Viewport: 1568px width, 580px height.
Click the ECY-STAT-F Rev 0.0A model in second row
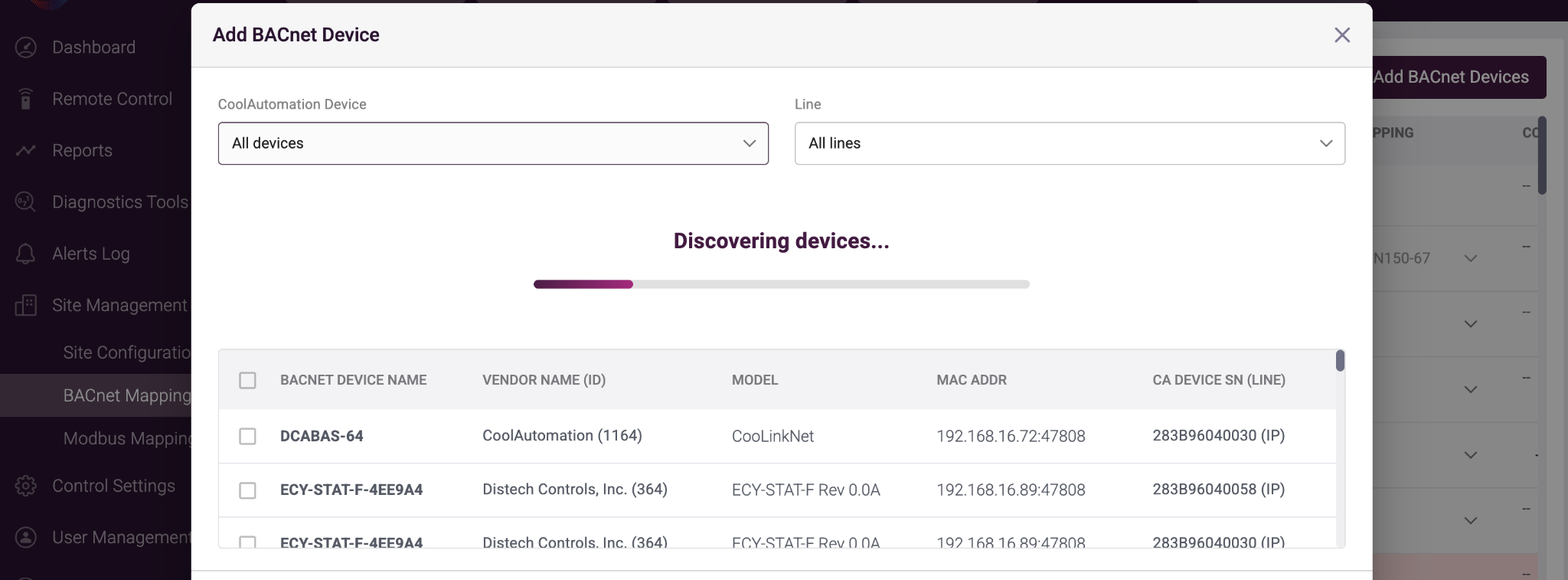(805, 490)
